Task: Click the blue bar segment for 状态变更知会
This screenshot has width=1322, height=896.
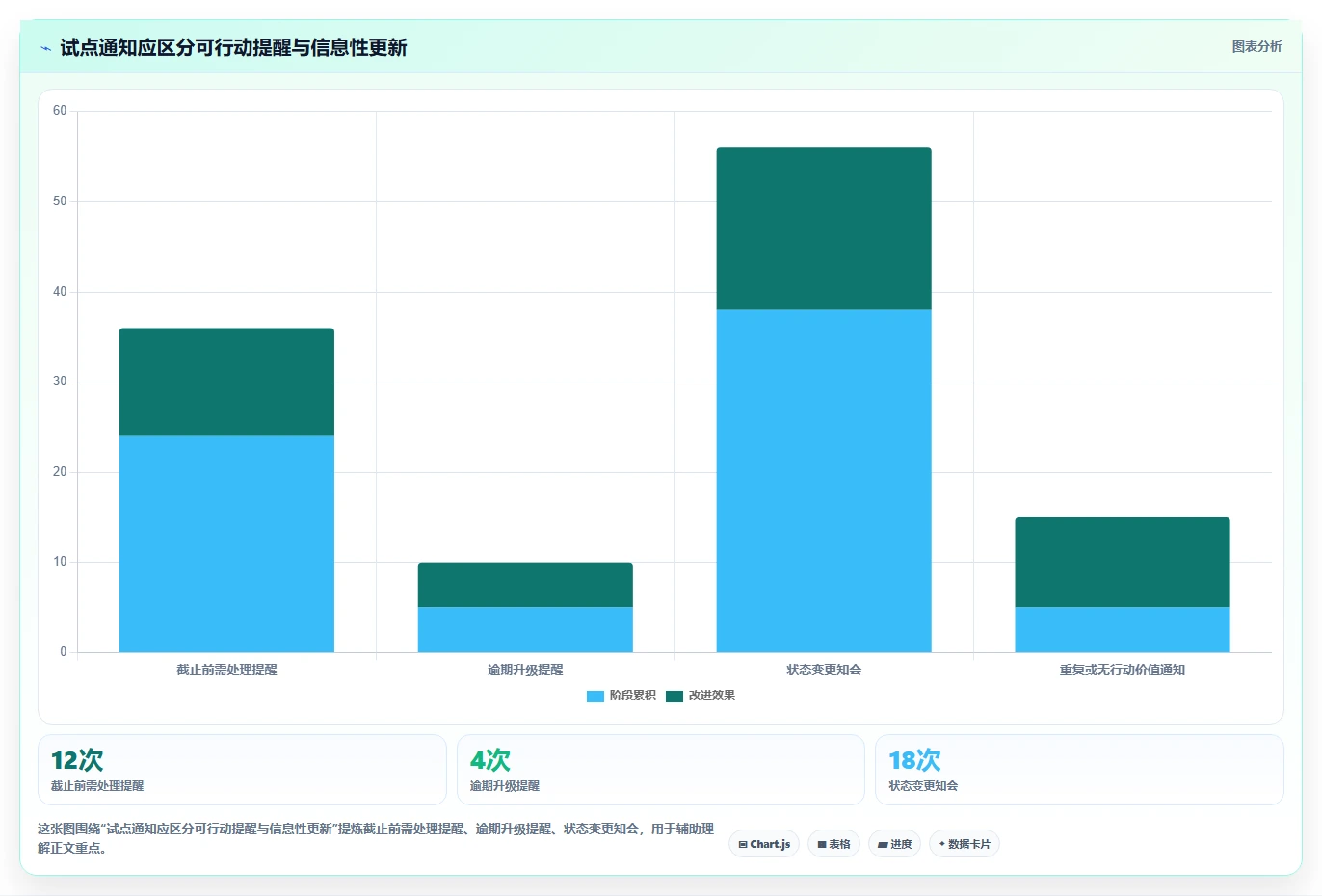Action: tap(824, 481)
